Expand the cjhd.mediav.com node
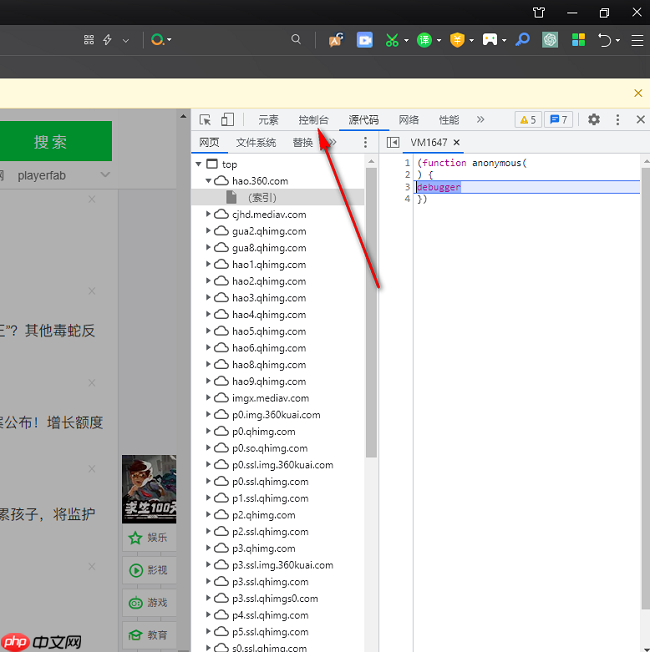The width and height of the screenshot is (650, 652). click(208, 214)
